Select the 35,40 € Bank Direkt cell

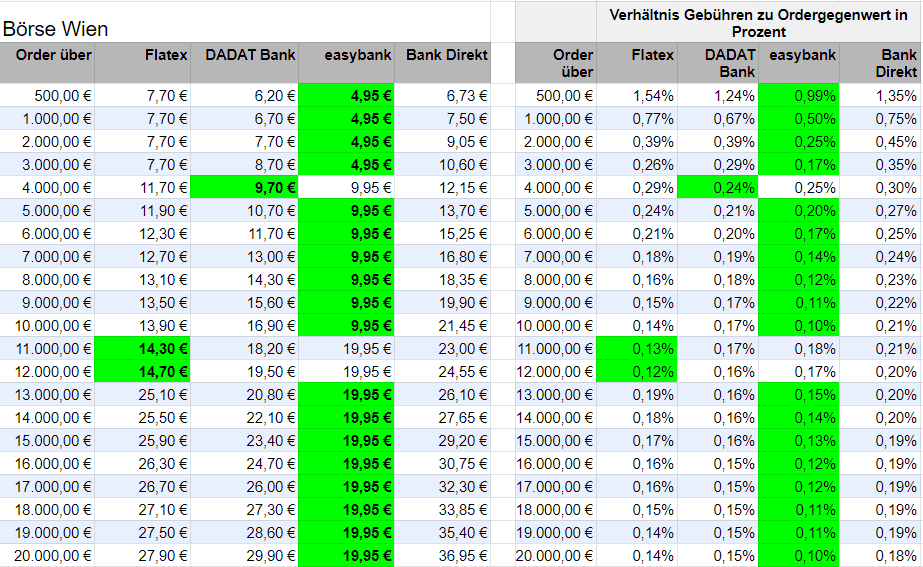[442, 532]
